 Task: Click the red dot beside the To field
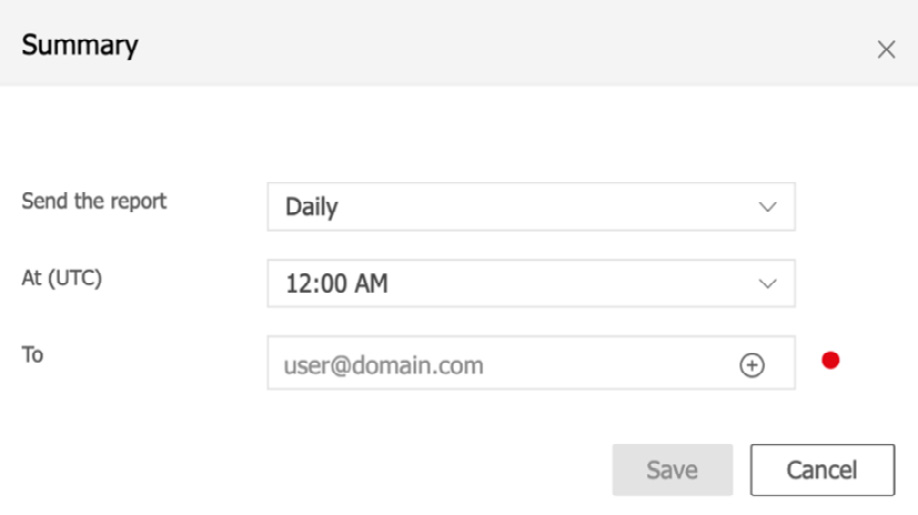pos(830,360)
